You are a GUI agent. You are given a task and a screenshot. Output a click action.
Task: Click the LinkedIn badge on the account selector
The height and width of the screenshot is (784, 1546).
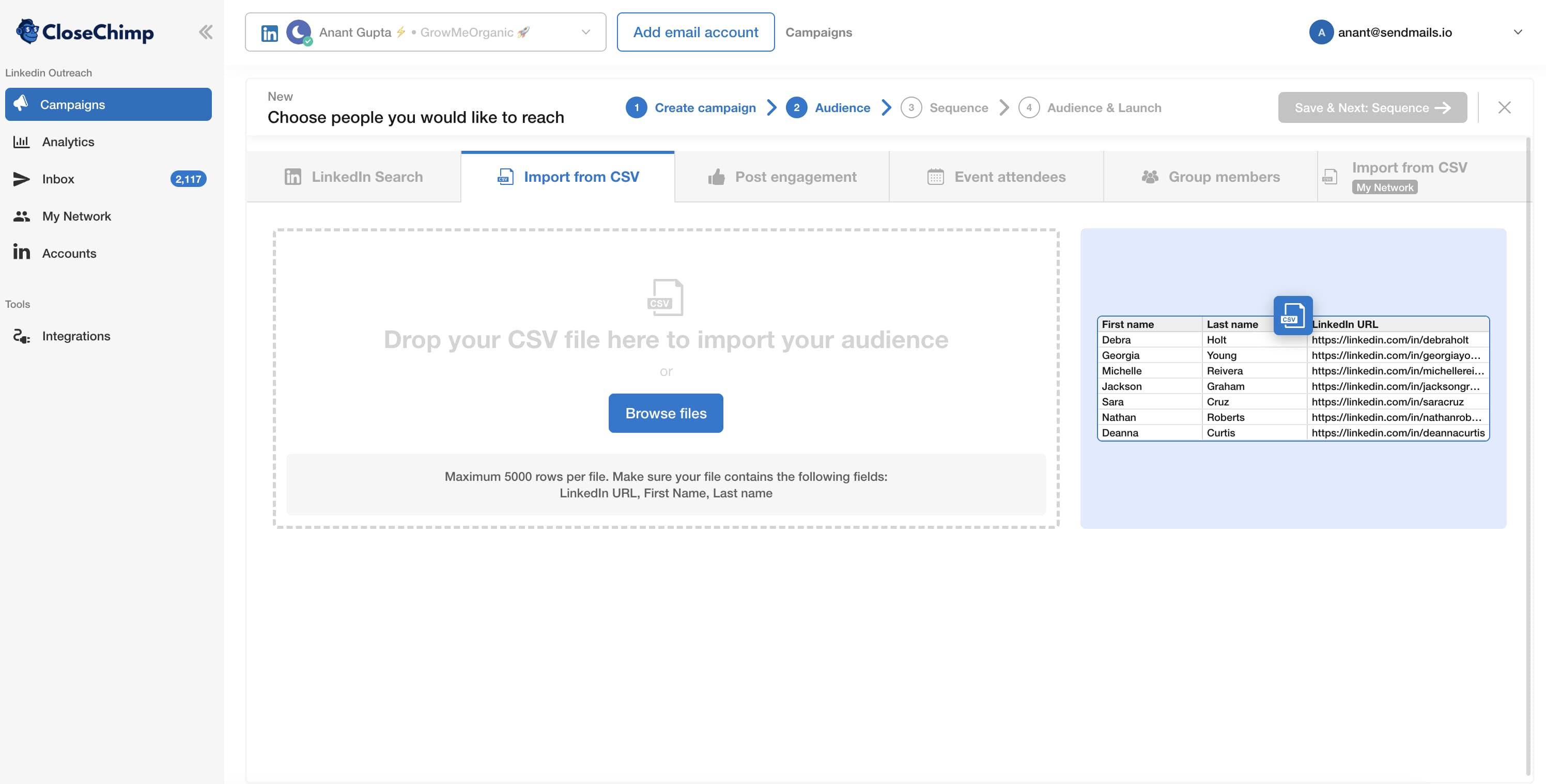pyautogui.click(x=270, y=32)
